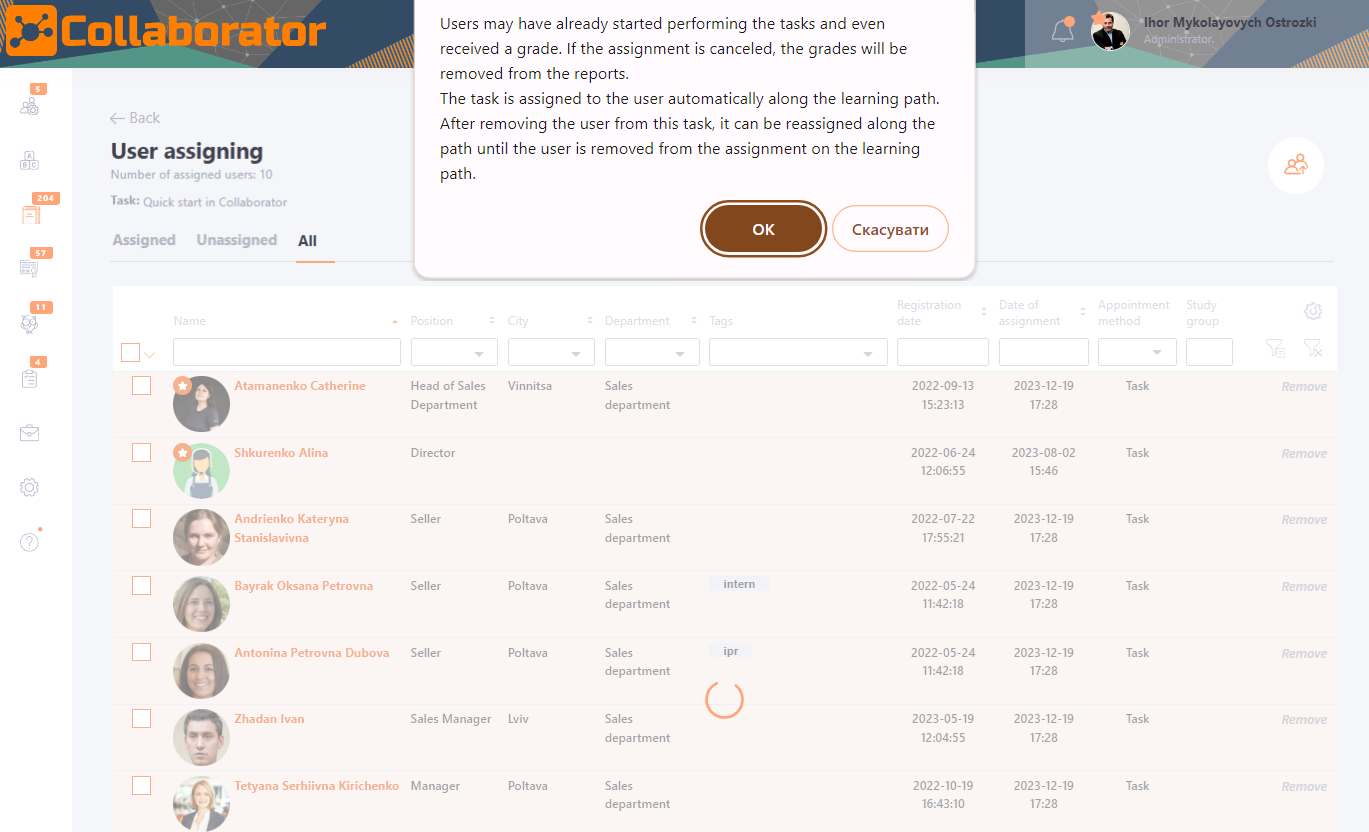Open the Courses book icon with badge 204

click(x=29, y=213)
